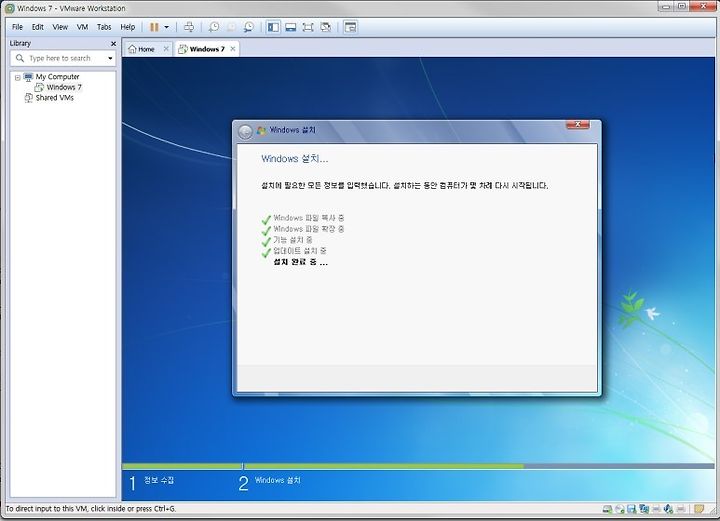Click the status bar Ctrl+G hint text
This screenshot has height=521, width=720.
coord(91,509)
